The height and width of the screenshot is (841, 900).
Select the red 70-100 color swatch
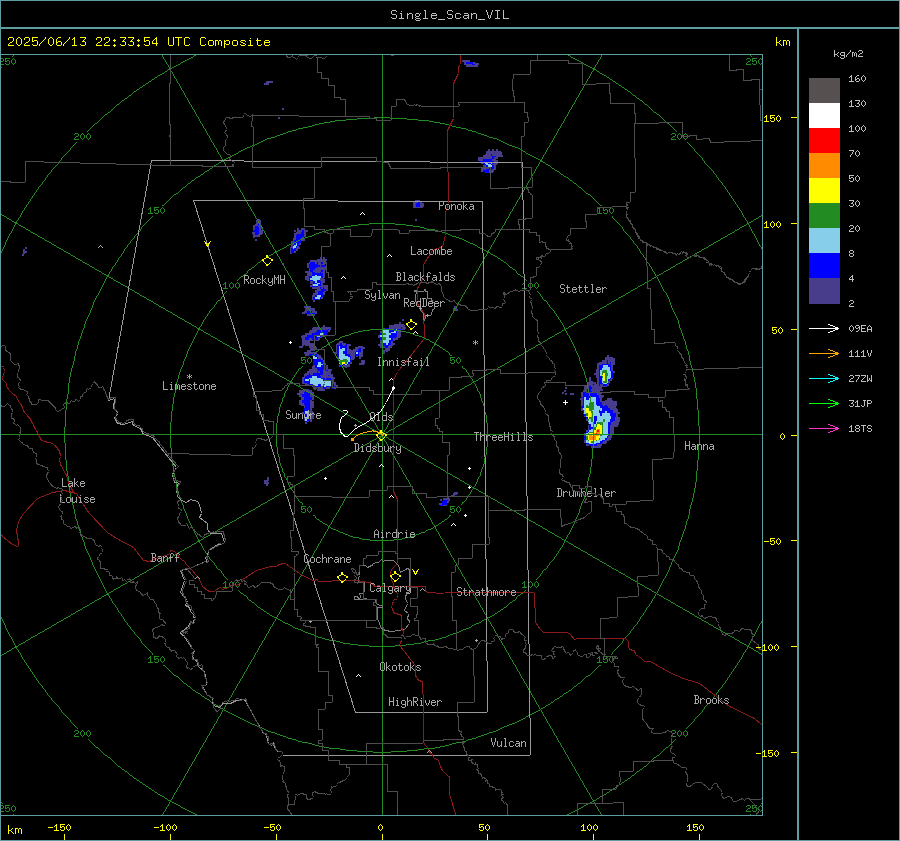pos(824,141)
